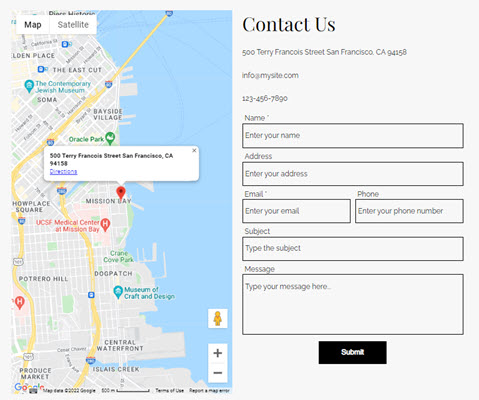Zoom out using the minus button
Image resolution: width=479 pixels, height=400 pixels.
218,373
